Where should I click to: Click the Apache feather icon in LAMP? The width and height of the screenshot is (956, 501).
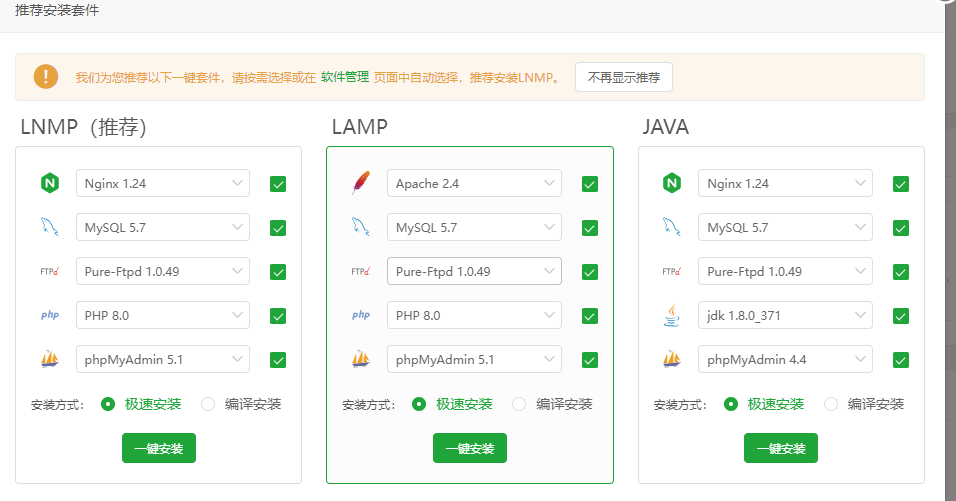360,184
